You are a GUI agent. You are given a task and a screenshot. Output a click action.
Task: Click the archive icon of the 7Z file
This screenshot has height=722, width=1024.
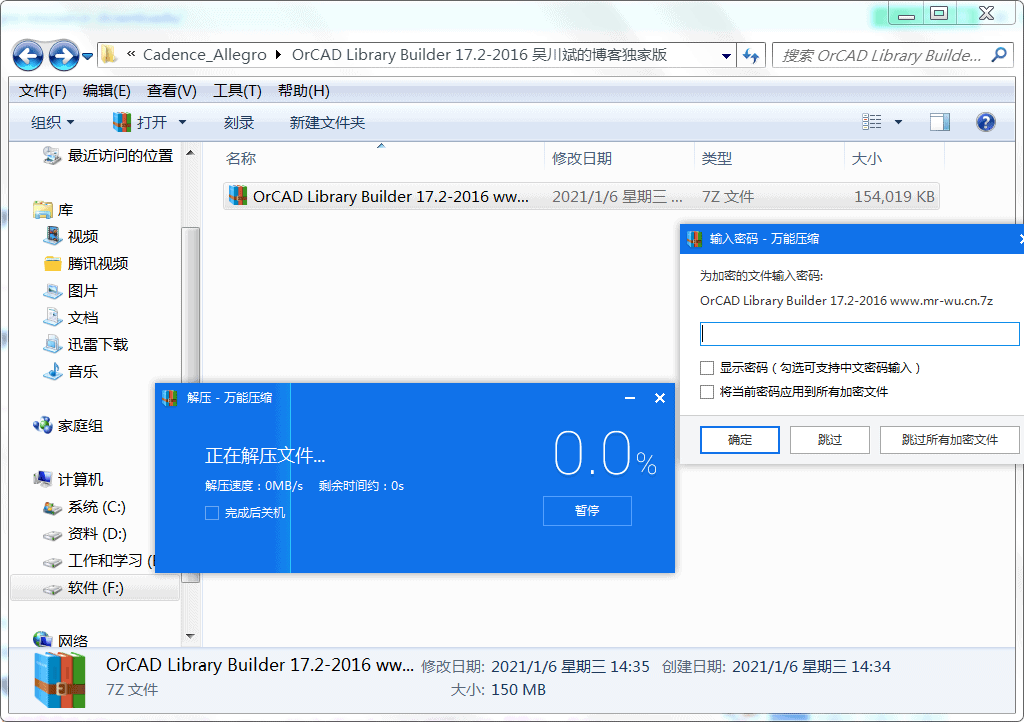pyautogui.click(x=238, y=195)
